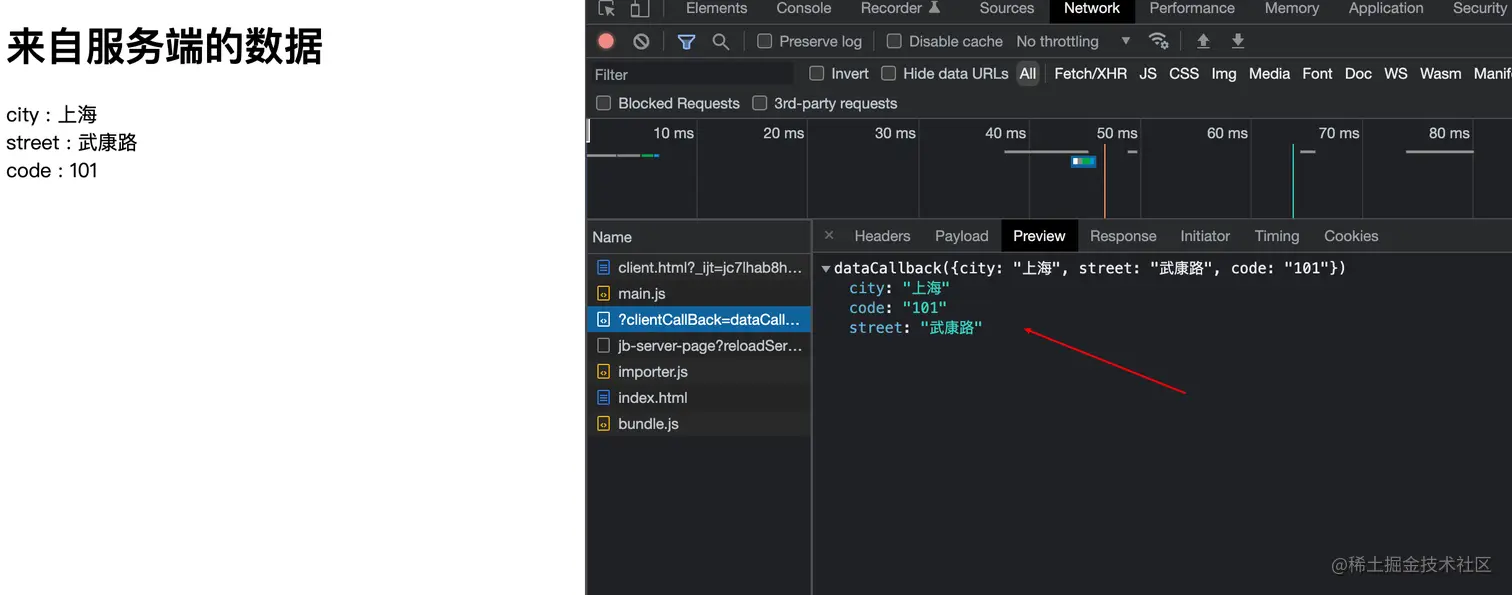Filter requests by WS

[1396, 73]
